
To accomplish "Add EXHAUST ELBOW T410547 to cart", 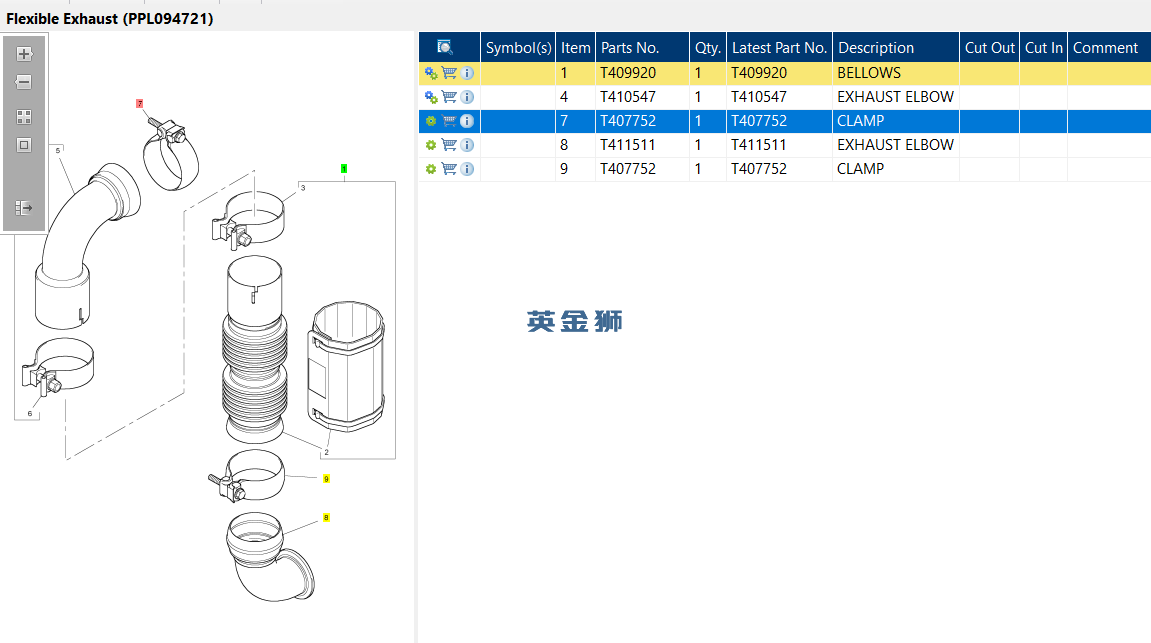I will pos(449,97).
